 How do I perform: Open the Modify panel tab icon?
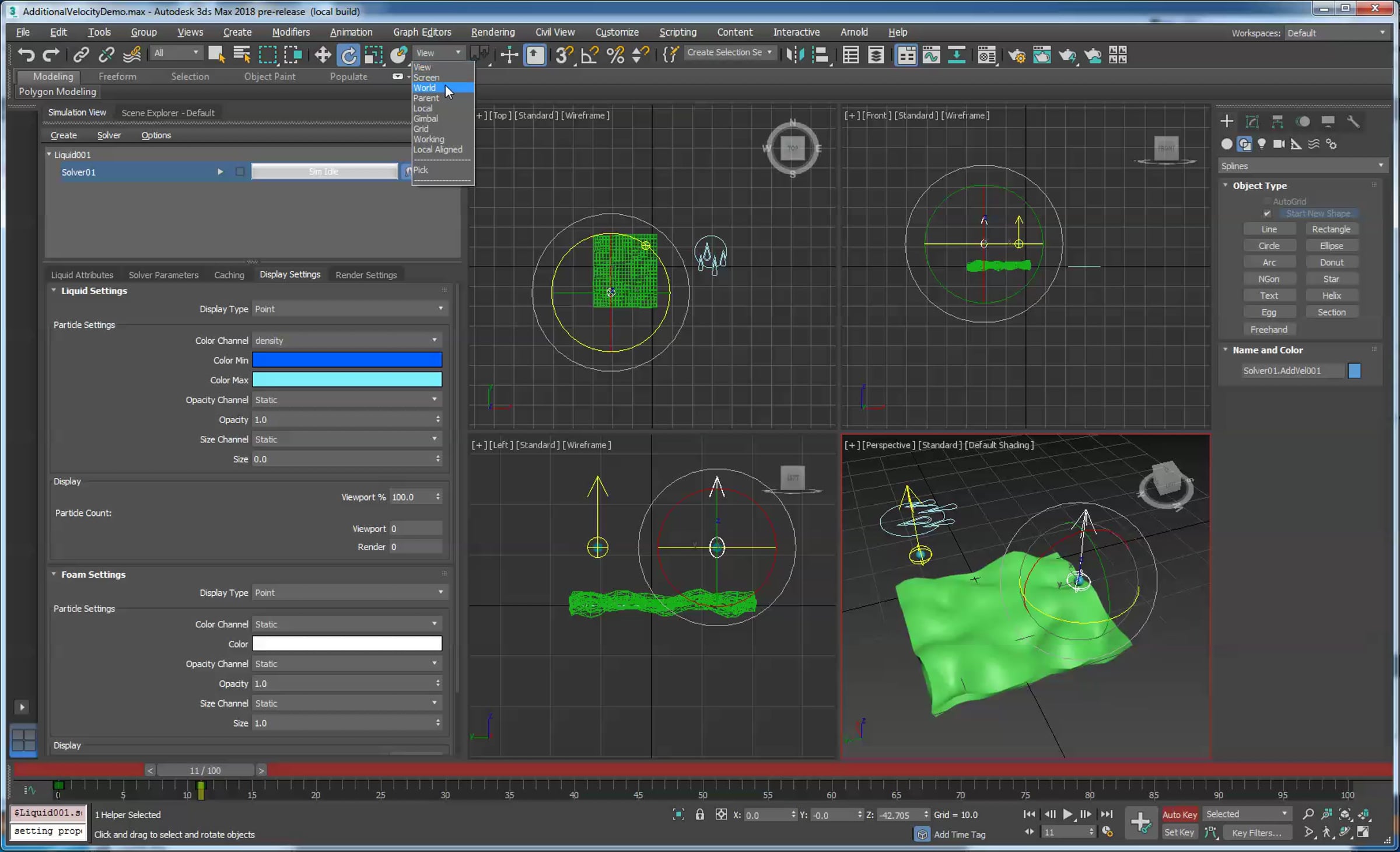tap(1252, 121)
